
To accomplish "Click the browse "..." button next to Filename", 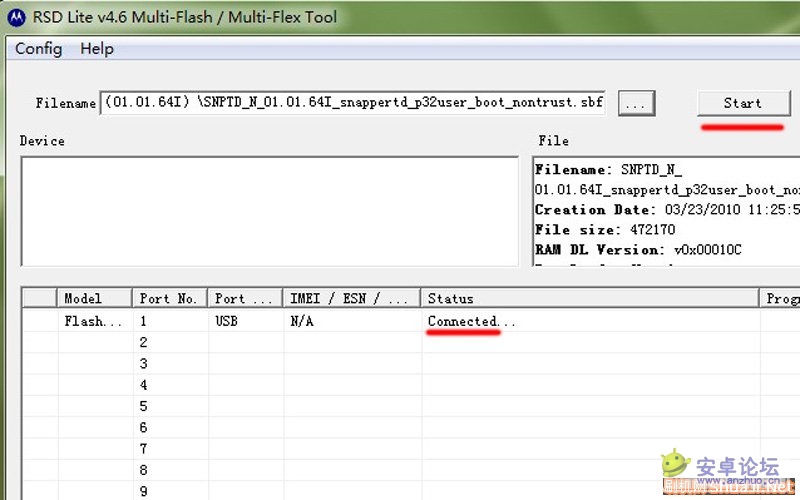I will pos(636,104).
